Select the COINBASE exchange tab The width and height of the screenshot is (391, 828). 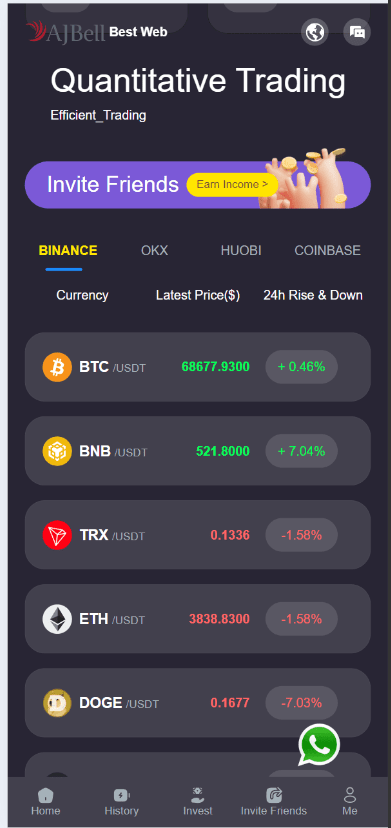[328, 250]
